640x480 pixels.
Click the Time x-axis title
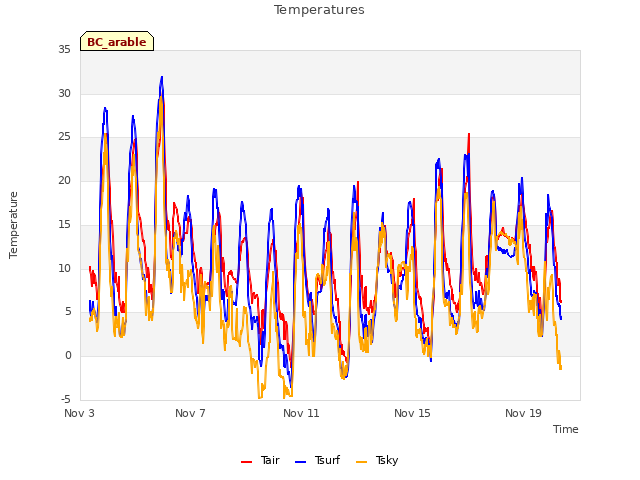pyautogui.click(x=565, y=429)
